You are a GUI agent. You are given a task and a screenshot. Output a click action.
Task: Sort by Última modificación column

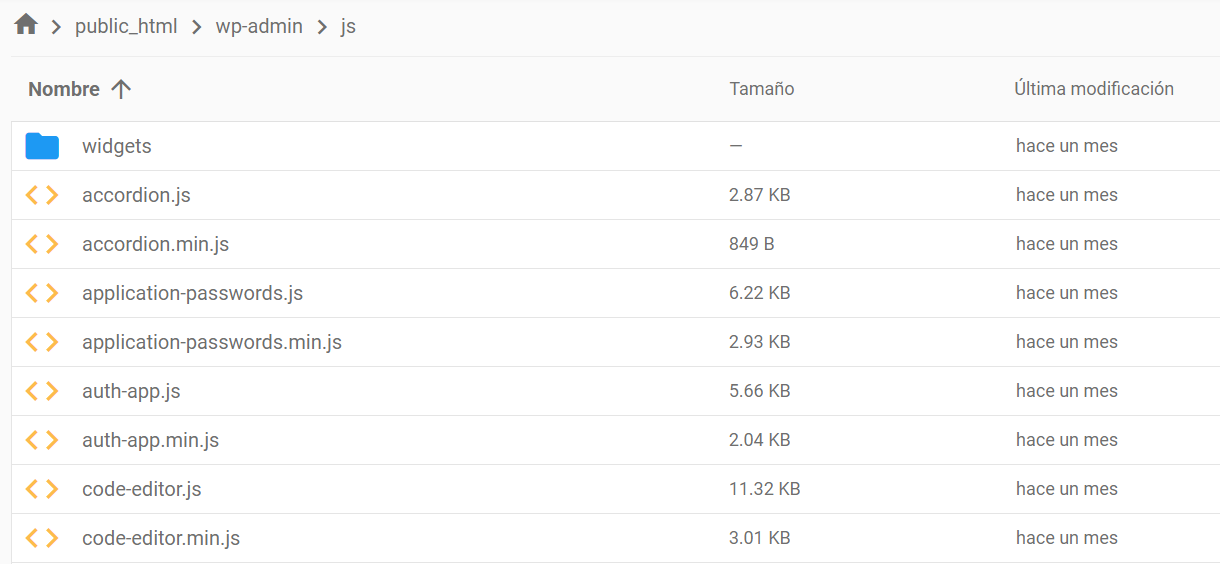(1093, 89)
